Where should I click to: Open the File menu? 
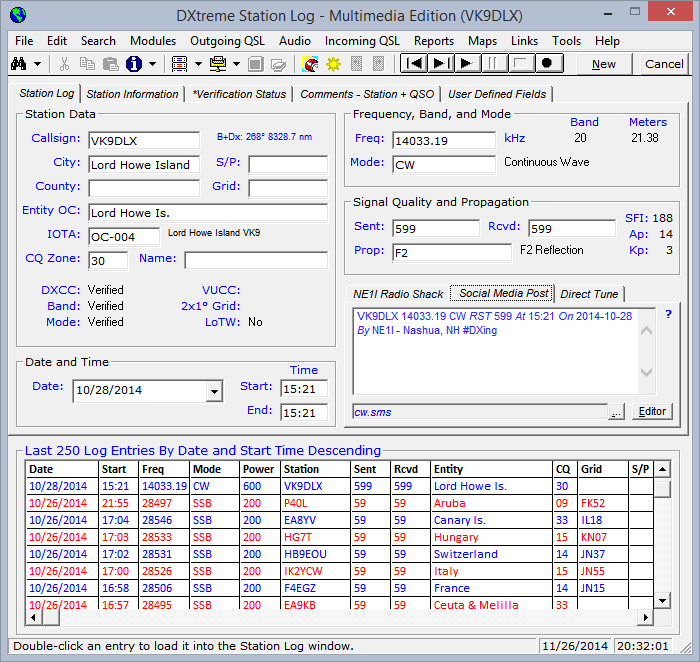[24, 41]
